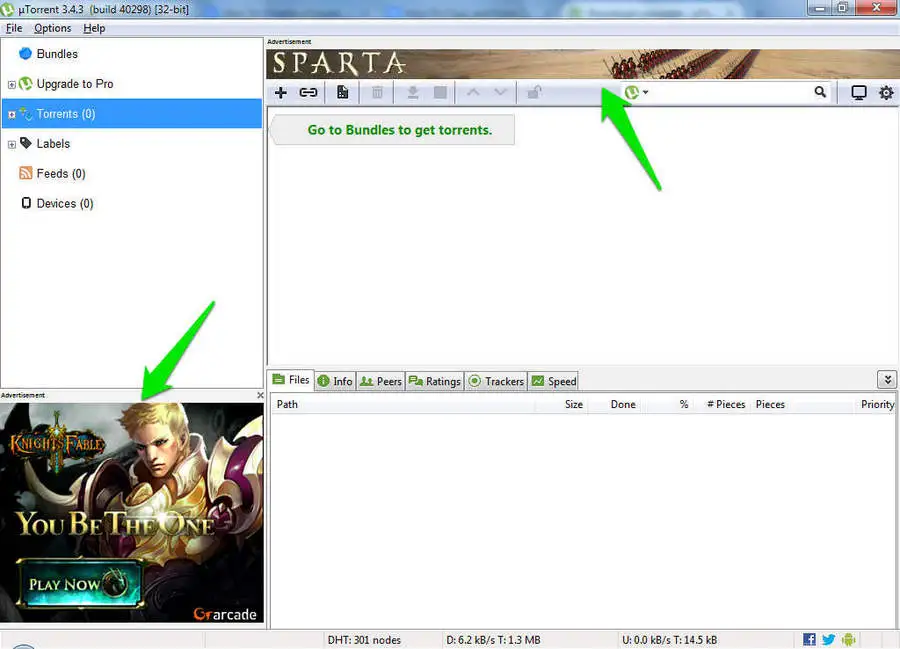The height and width of the screenshot is (649, 900).
Task: Select Upgrade to Pro in sidebar
Action: click(75, 84)
